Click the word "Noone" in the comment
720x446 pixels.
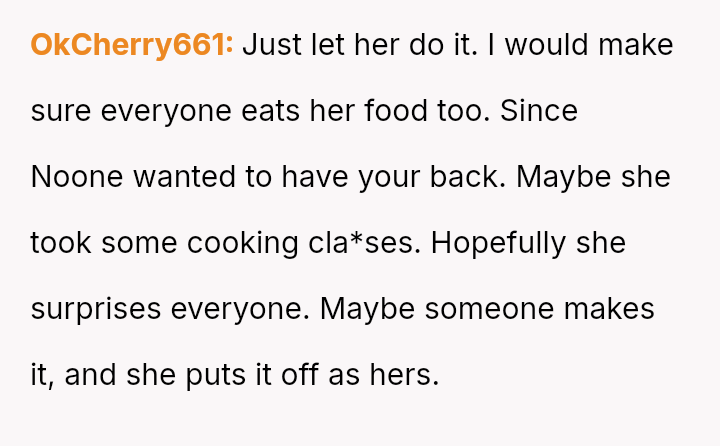coord(77,177)
